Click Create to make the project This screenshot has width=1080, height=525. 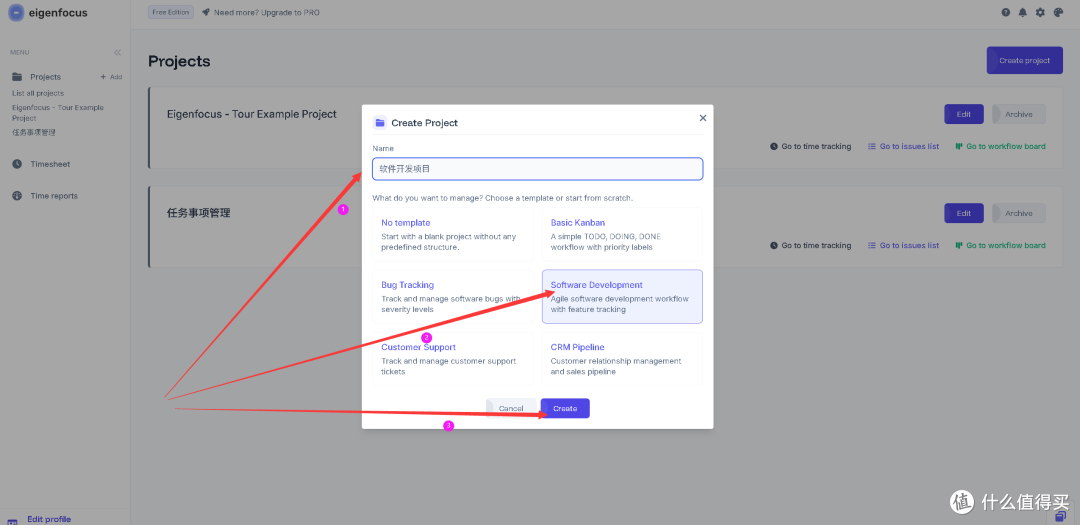565,408
